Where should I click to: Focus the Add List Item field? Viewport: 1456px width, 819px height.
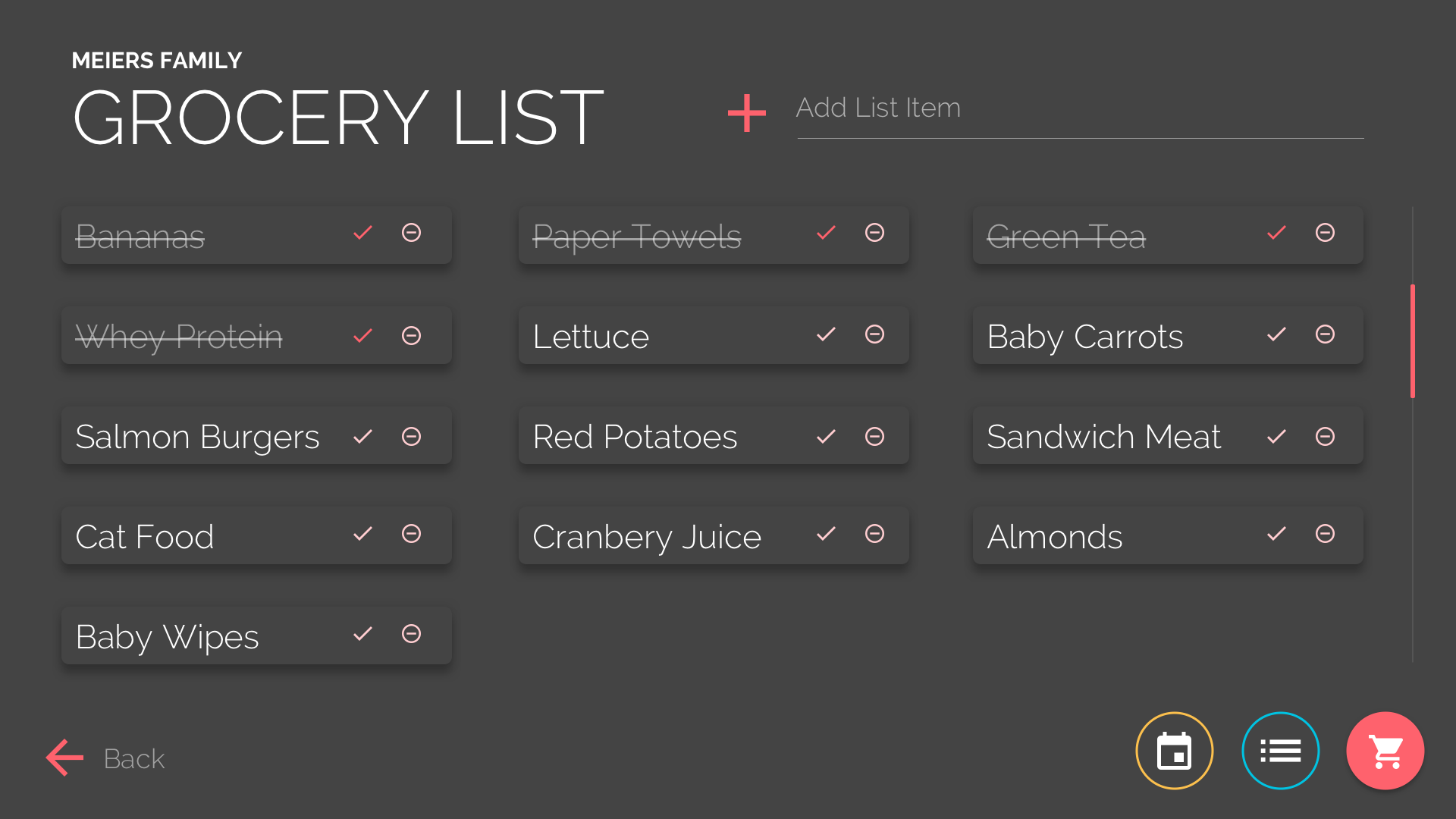click(x=1080, y=111)
